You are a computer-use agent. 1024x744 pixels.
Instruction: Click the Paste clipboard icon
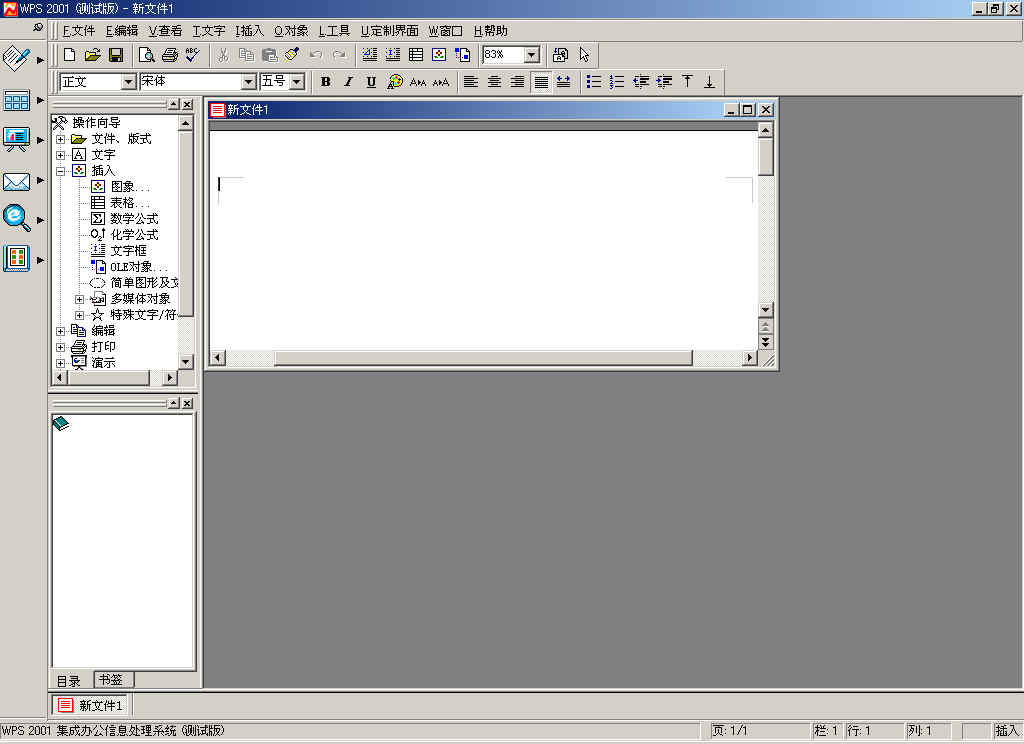(x=269, y=55)
